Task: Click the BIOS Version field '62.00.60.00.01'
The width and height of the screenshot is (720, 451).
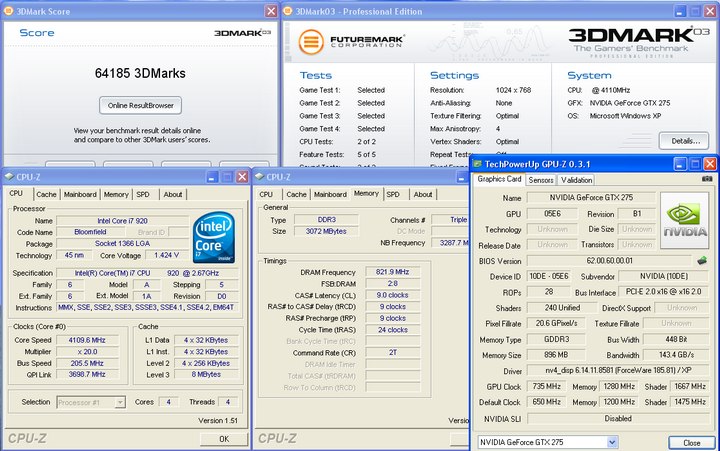Action: [x=609, y=261]
